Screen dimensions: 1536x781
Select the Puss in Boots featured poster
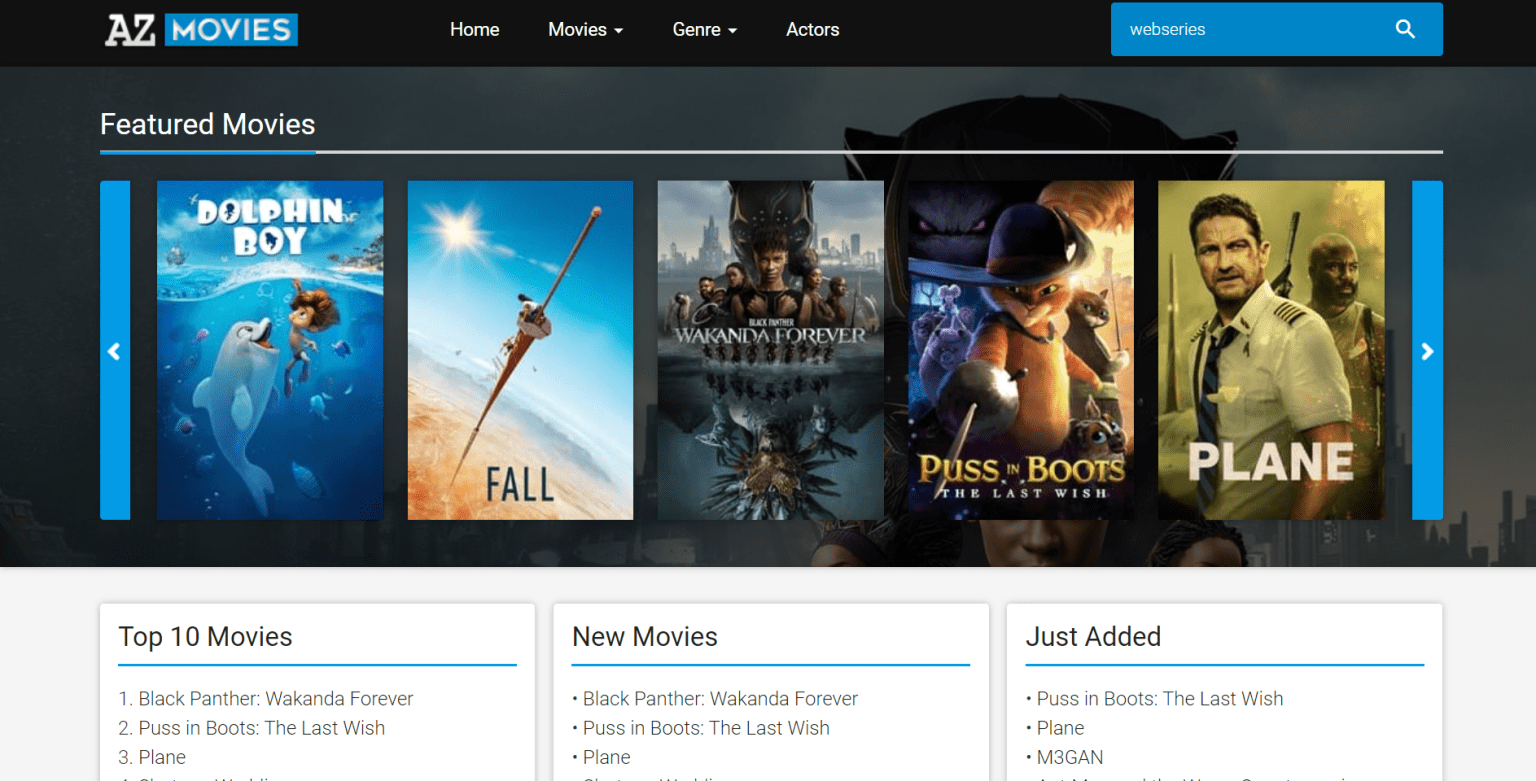click(1019, 350)
